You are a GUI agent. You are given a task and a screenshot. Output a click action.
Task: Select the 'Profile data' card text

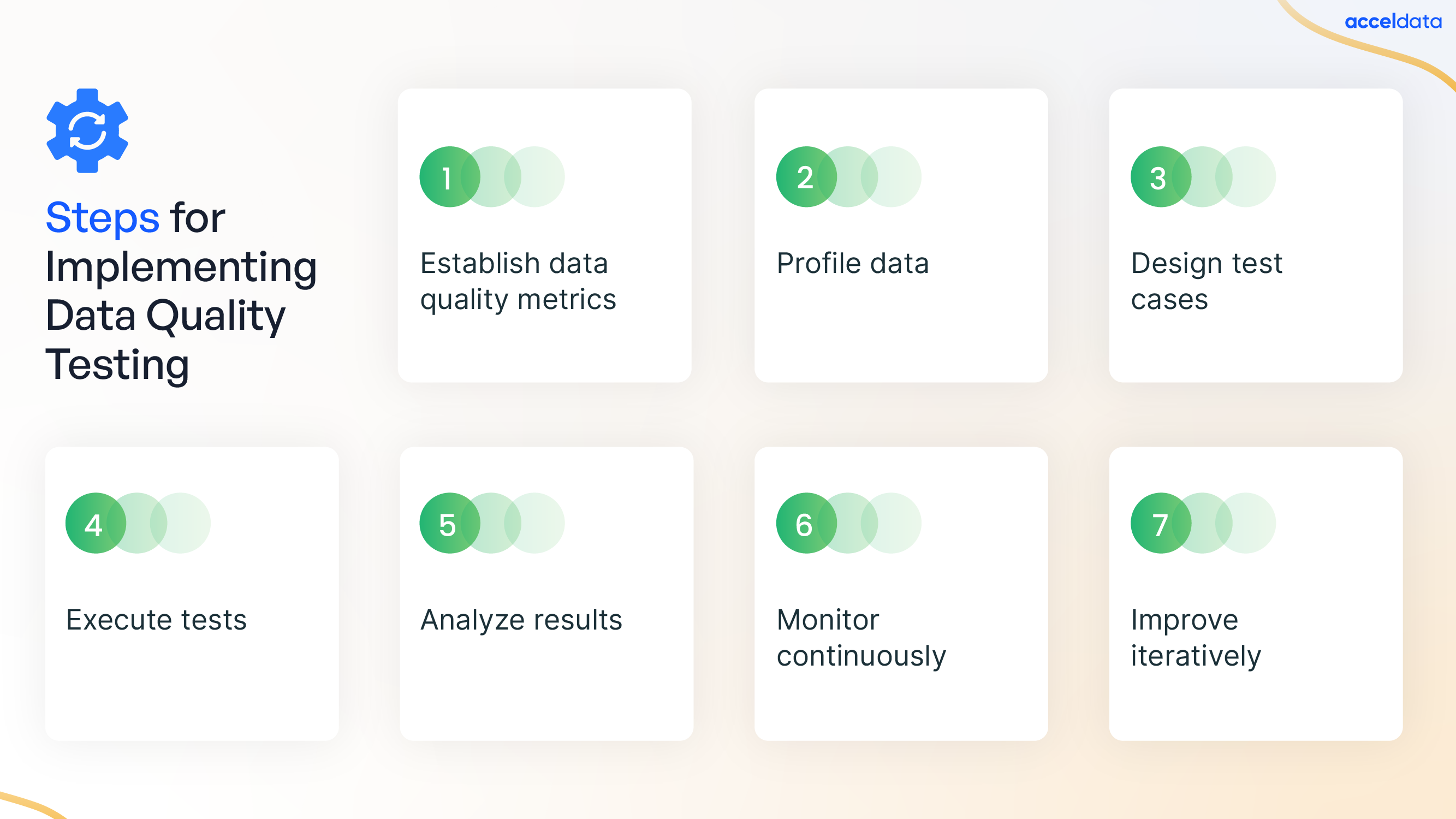pos(852,263)
